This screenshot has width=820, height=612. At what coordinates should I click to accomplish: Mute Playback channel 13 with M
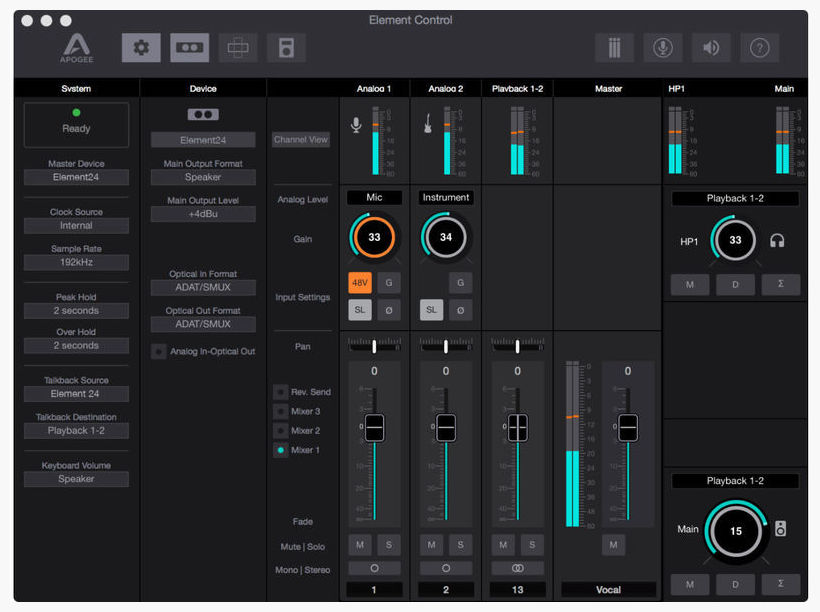point(503,545)
